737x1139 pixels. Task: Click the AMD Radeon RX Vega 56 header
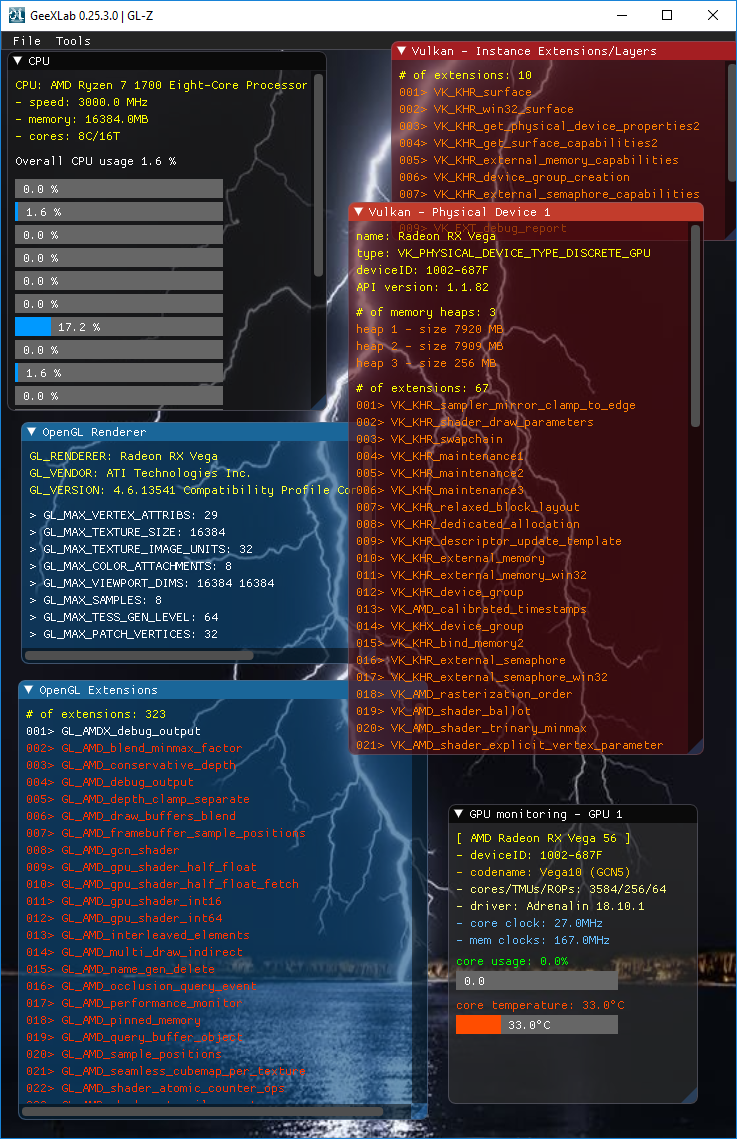point(543,838)
